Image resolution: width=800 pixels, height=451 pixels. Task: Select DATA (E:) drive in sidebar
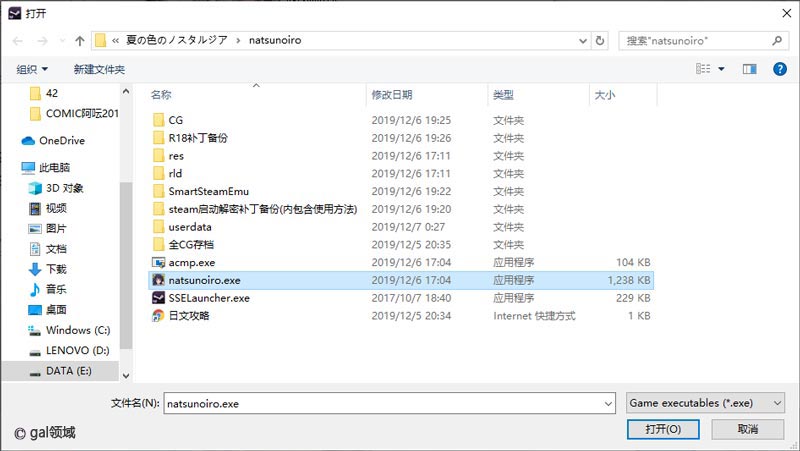pyautogui.click(x=70, y=370)
